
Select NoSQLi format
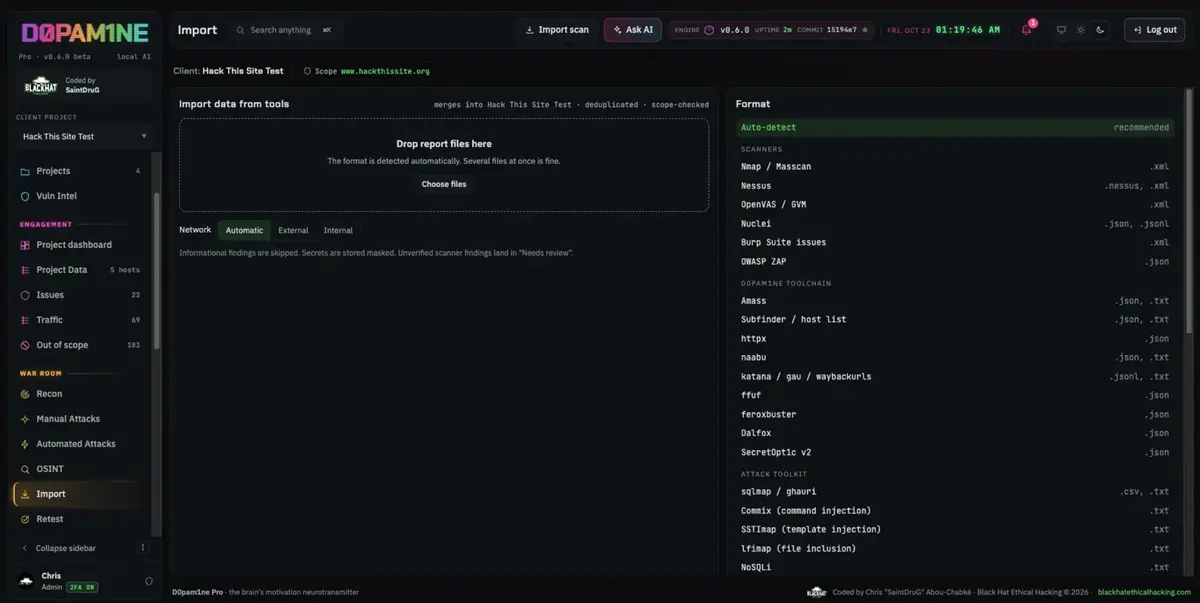[x=955, y=567]
